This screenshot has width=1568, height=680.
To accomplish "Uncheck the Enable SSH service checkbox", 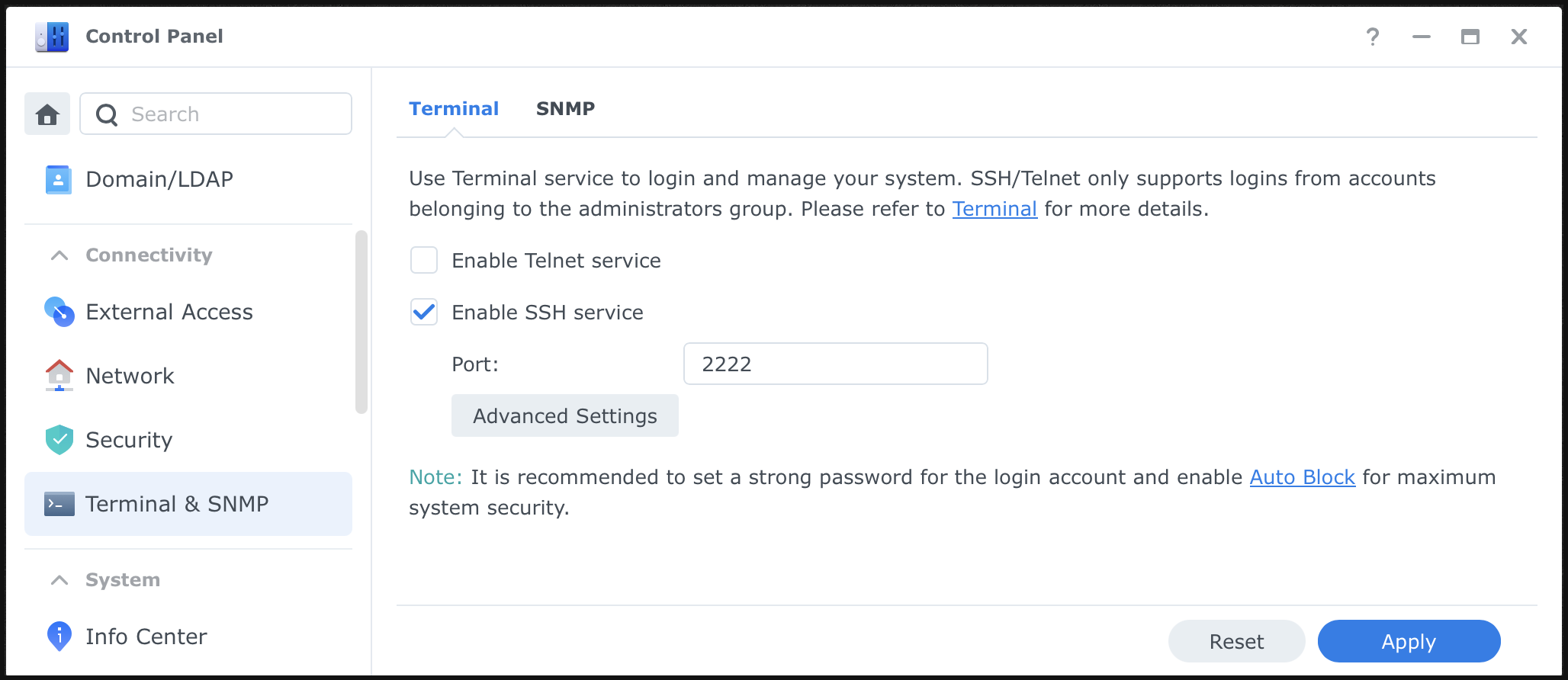I will coord(424,313).
